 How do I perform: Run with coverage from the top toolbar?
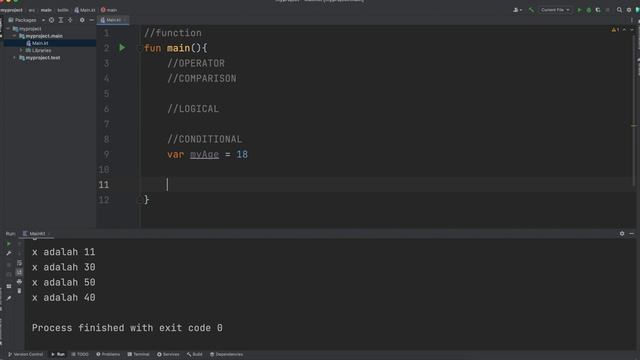(598, 10)
